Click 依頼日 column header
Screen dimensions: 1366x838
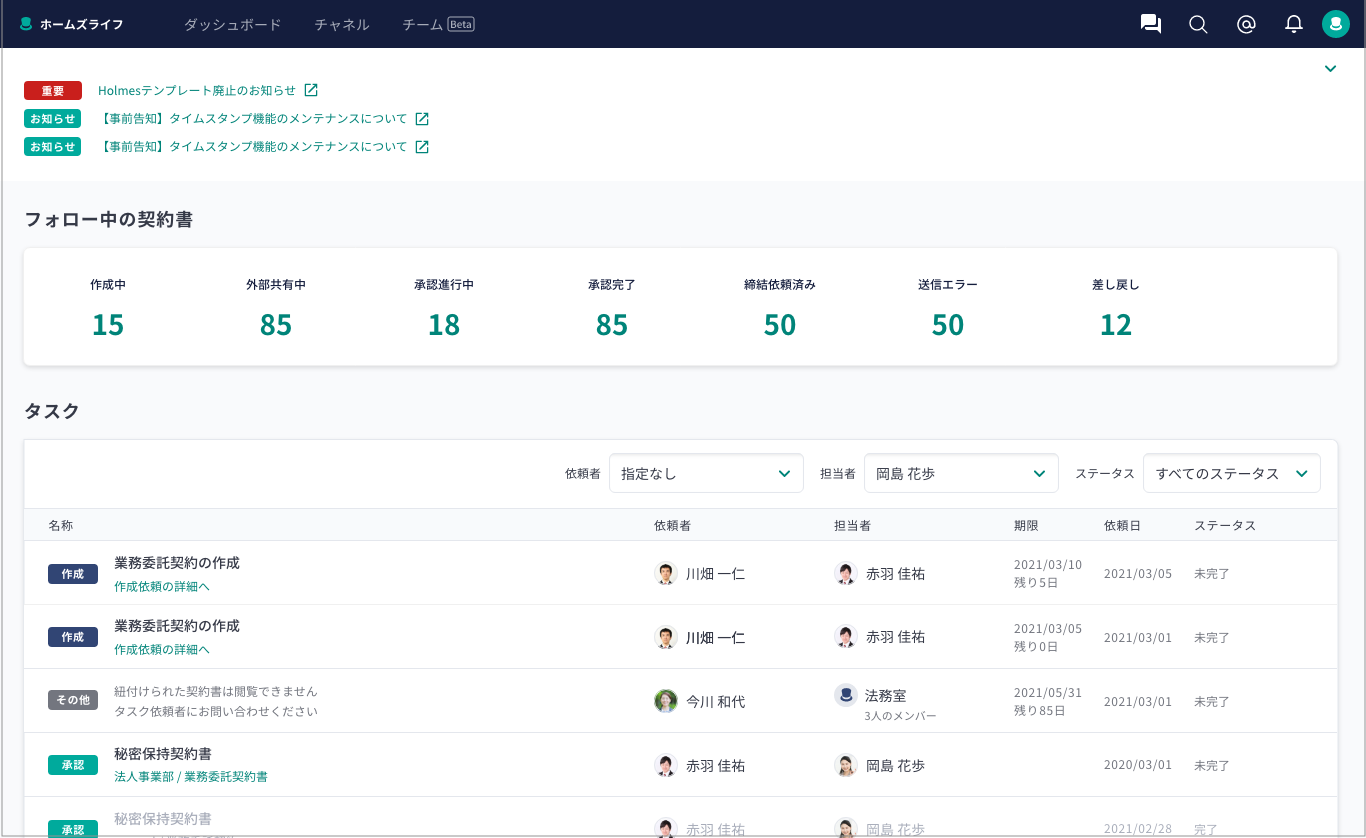click(x=1122, y=525)
